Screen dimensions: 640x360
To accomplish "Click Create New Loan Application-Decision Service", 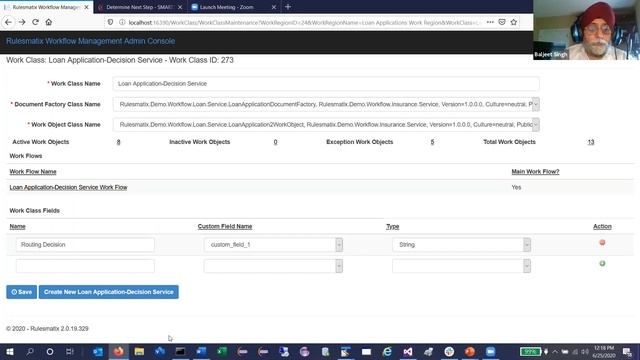I will [x=109, y=292].
